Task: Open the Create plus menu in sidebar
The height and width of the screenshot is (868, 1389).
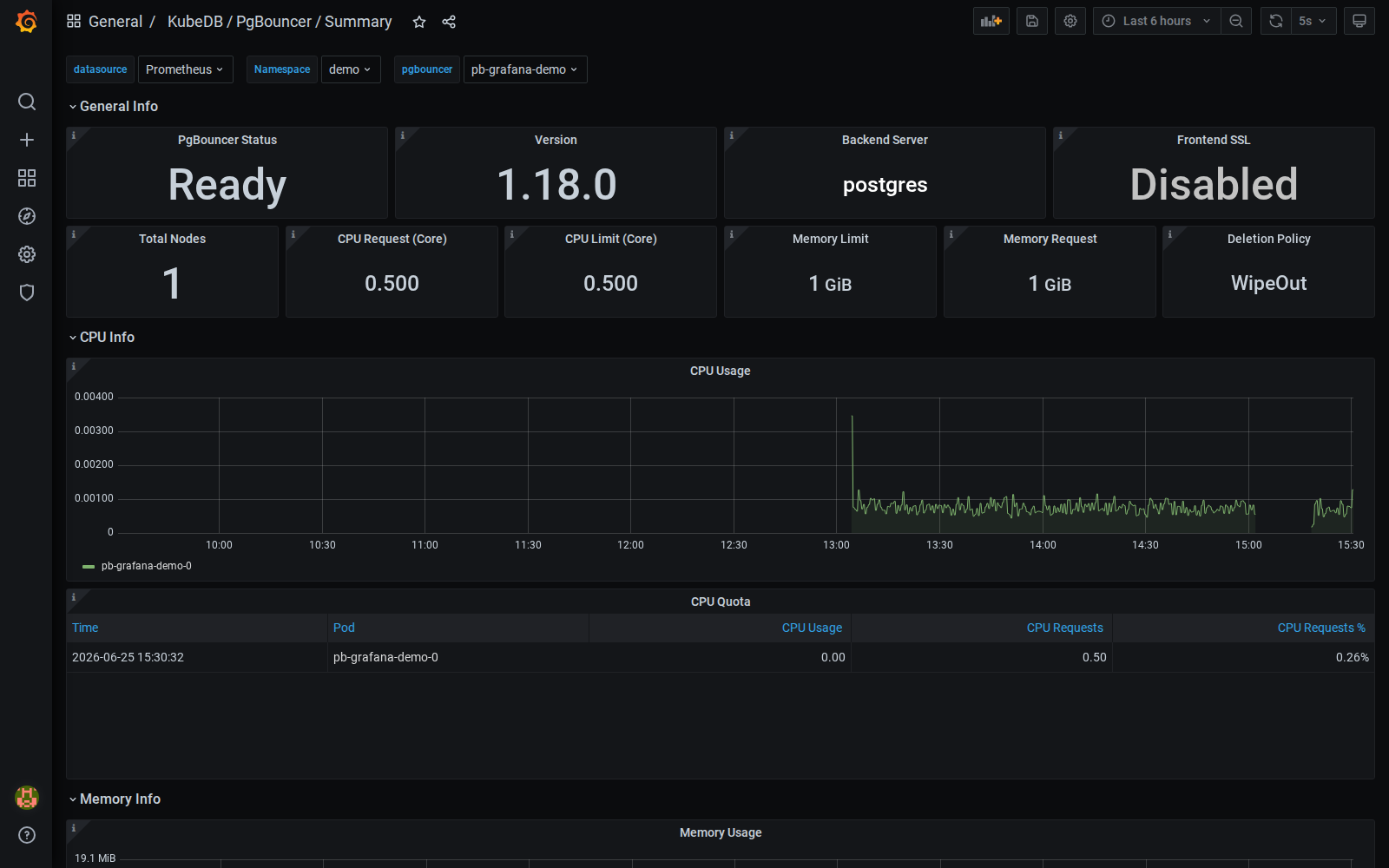Action: pyautogui.click(x=27, y=140)
